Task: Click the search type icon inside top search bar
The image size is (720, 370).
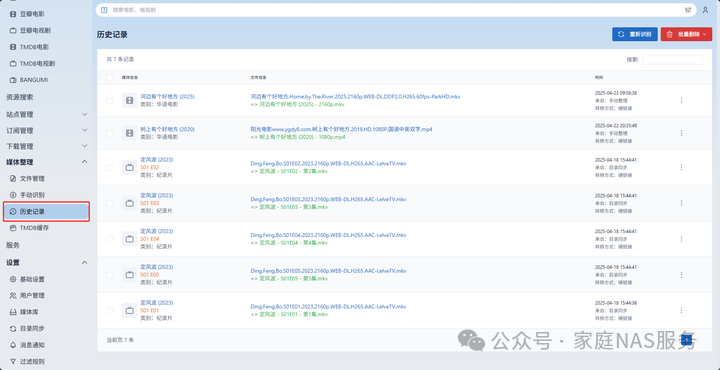Action: coord(104,10)
